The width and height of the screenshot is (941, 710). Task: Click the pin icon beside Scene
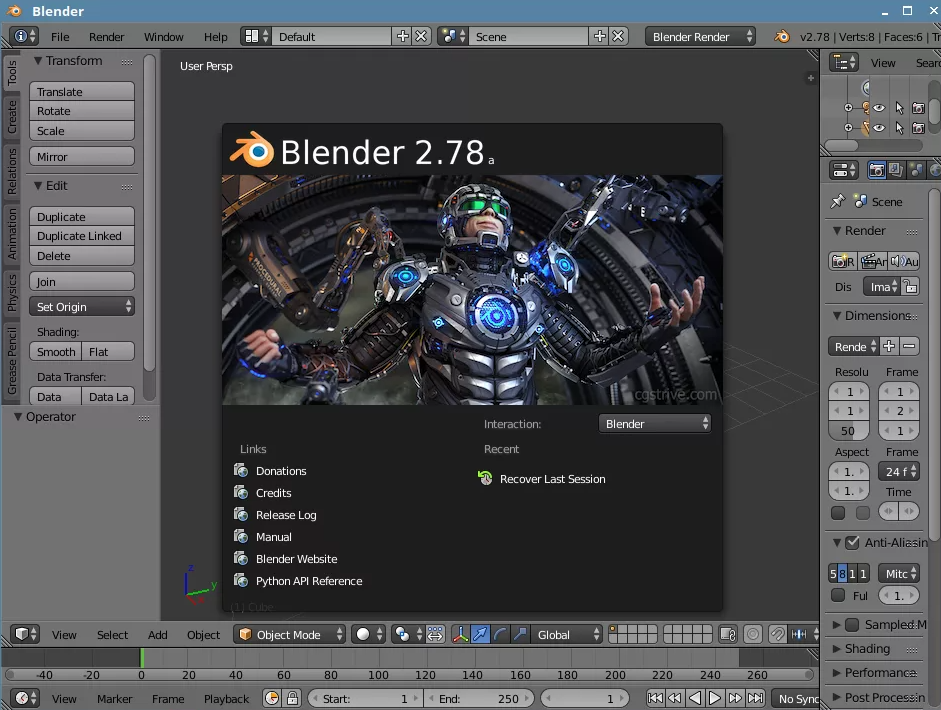837,202
